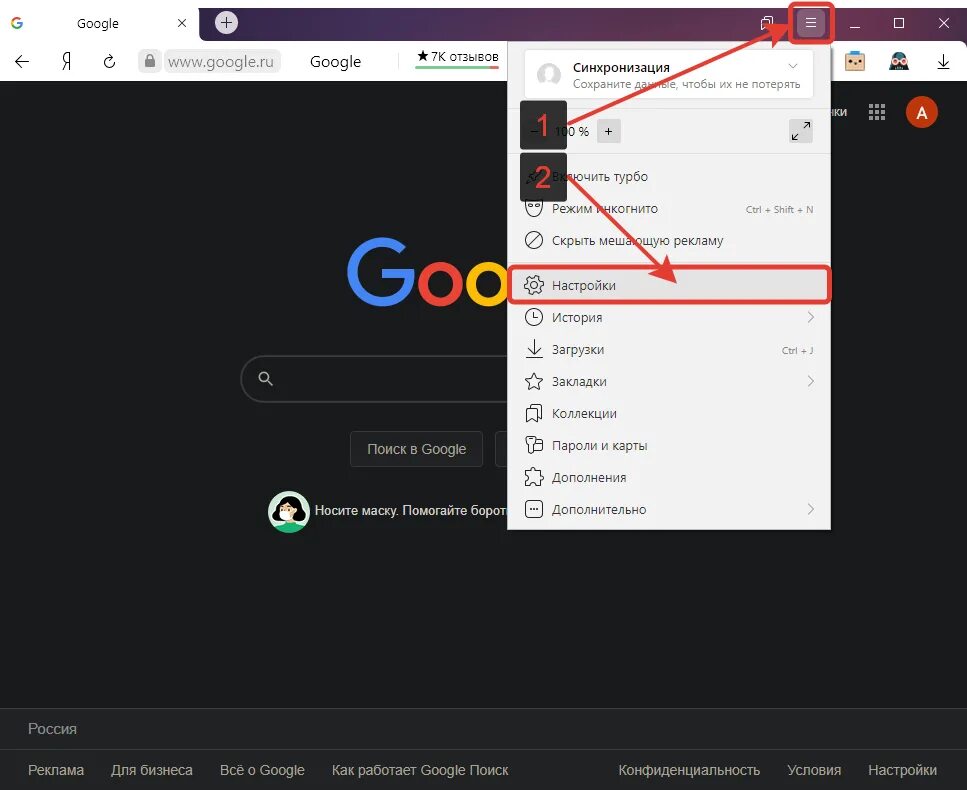Reload the page with refresh icon
967x790 pixels.
(109, 62)
